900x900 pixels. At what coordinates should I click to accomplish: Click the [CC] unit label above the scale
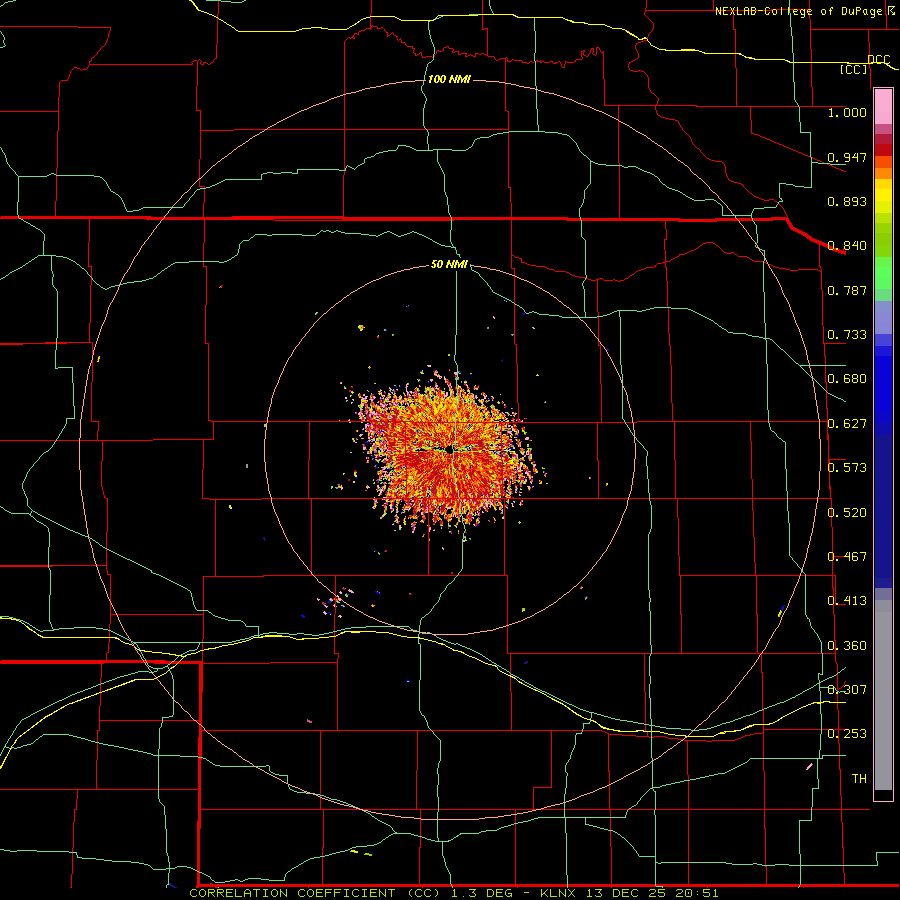click(x=854, y=69)
